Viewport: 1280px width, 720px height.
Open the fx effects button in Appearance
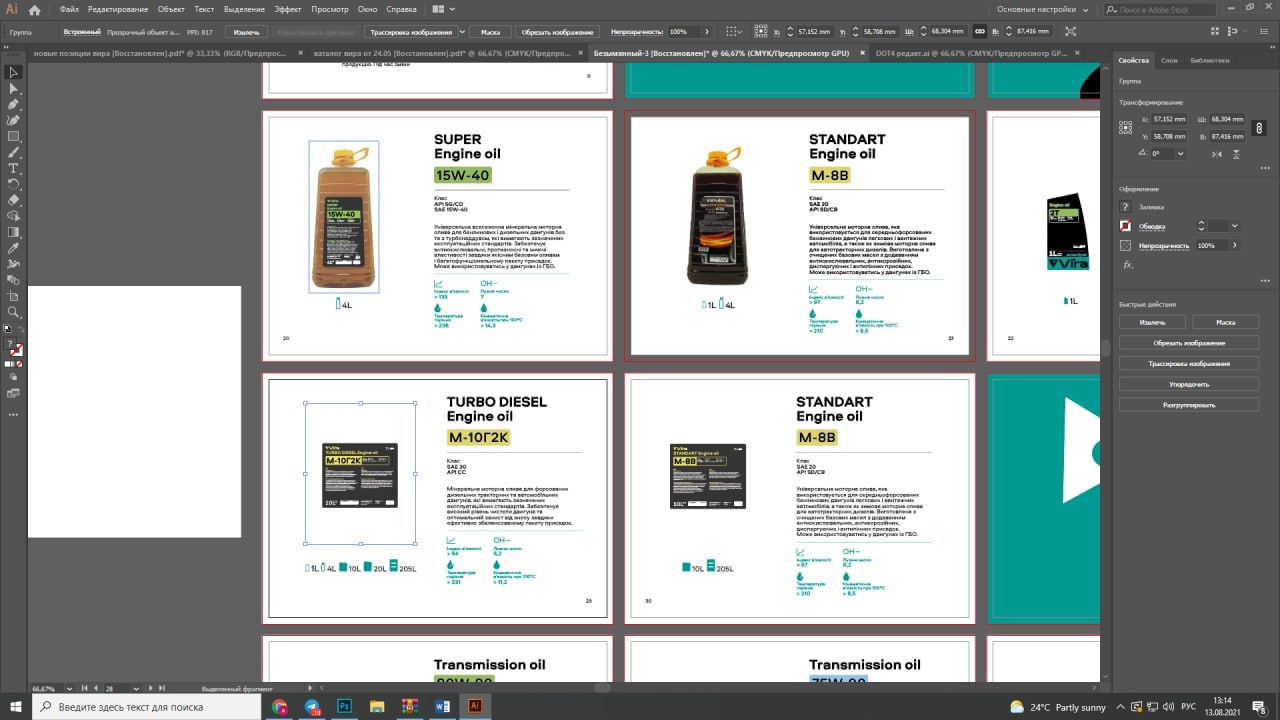tap(1127, 265)
